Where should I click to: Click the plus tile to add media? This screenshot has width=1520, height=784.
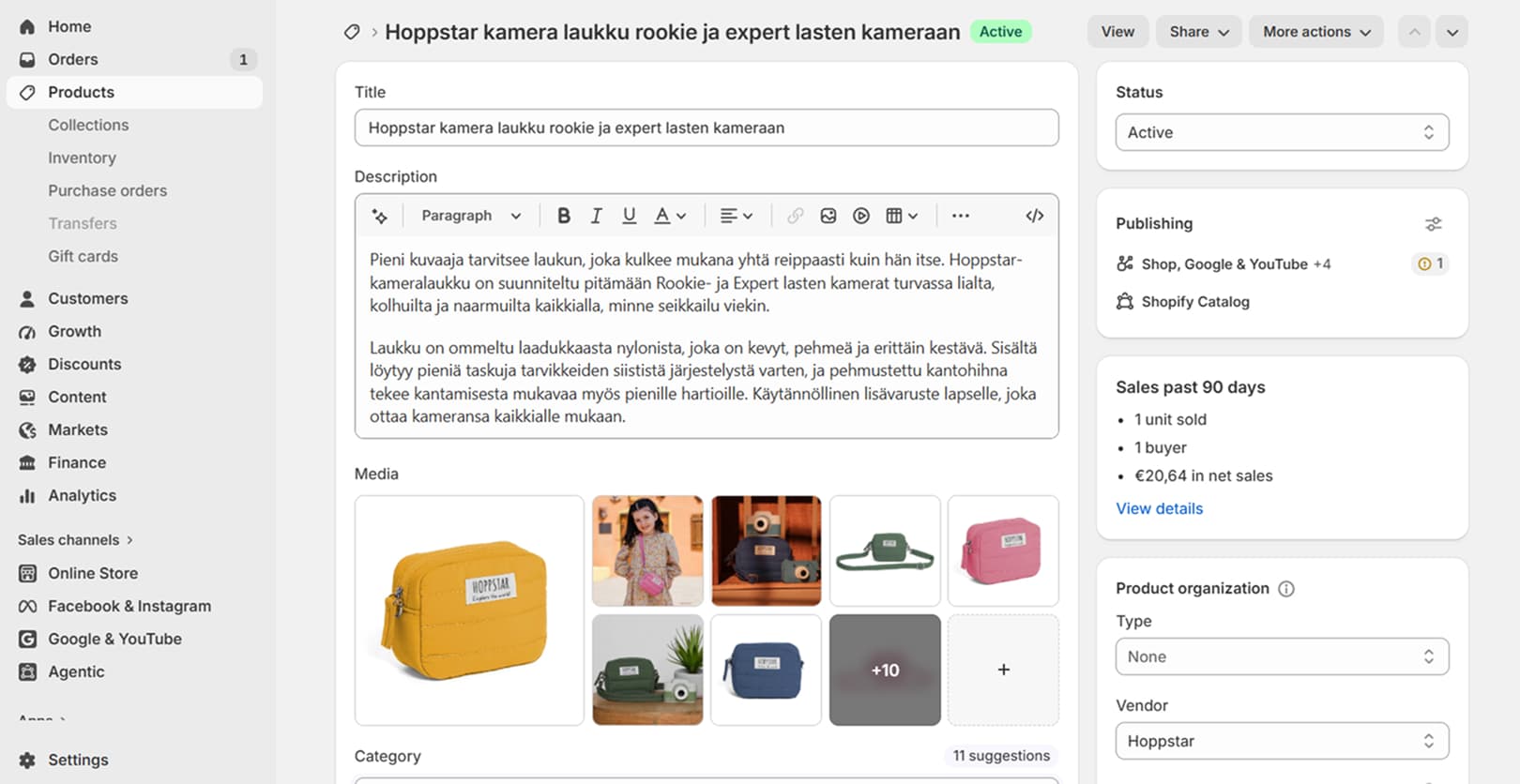1003,670
